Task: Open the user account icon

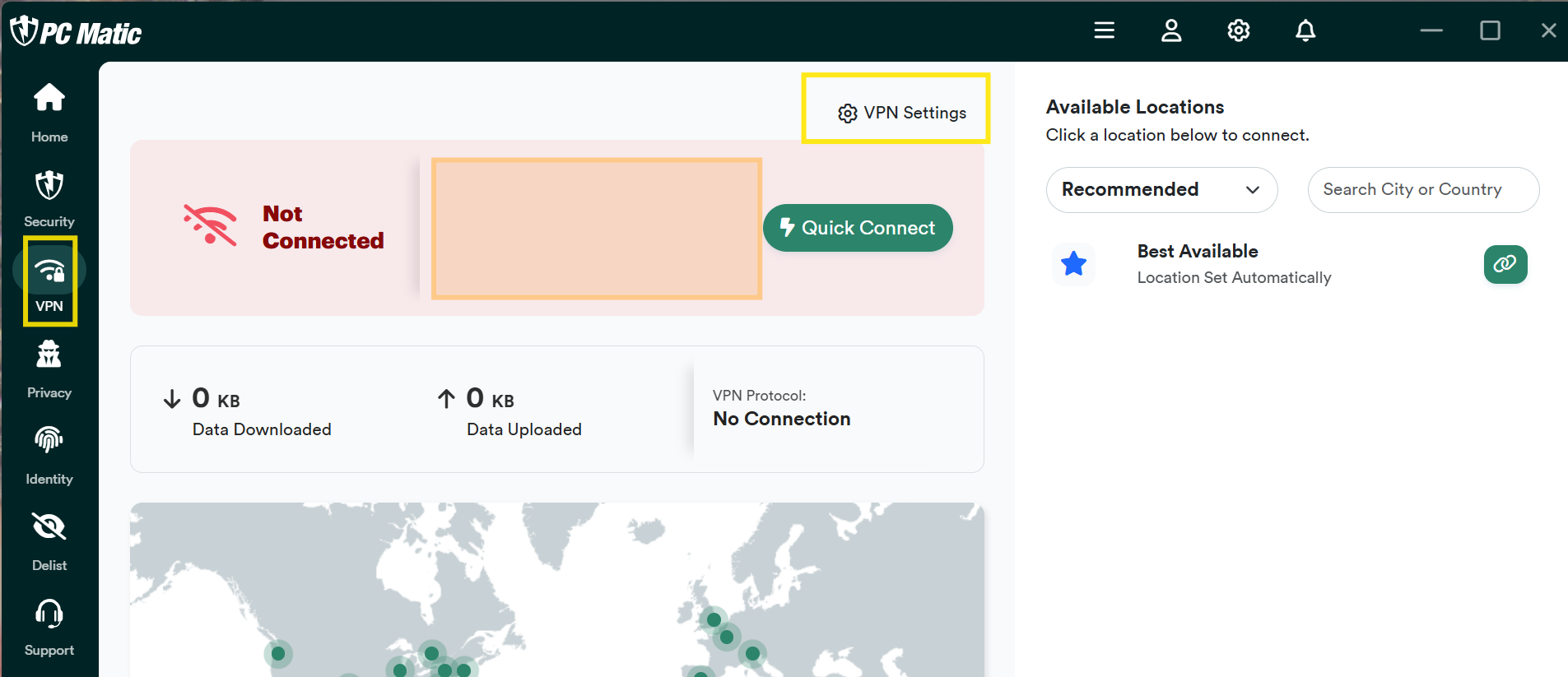Action: 1171,30
